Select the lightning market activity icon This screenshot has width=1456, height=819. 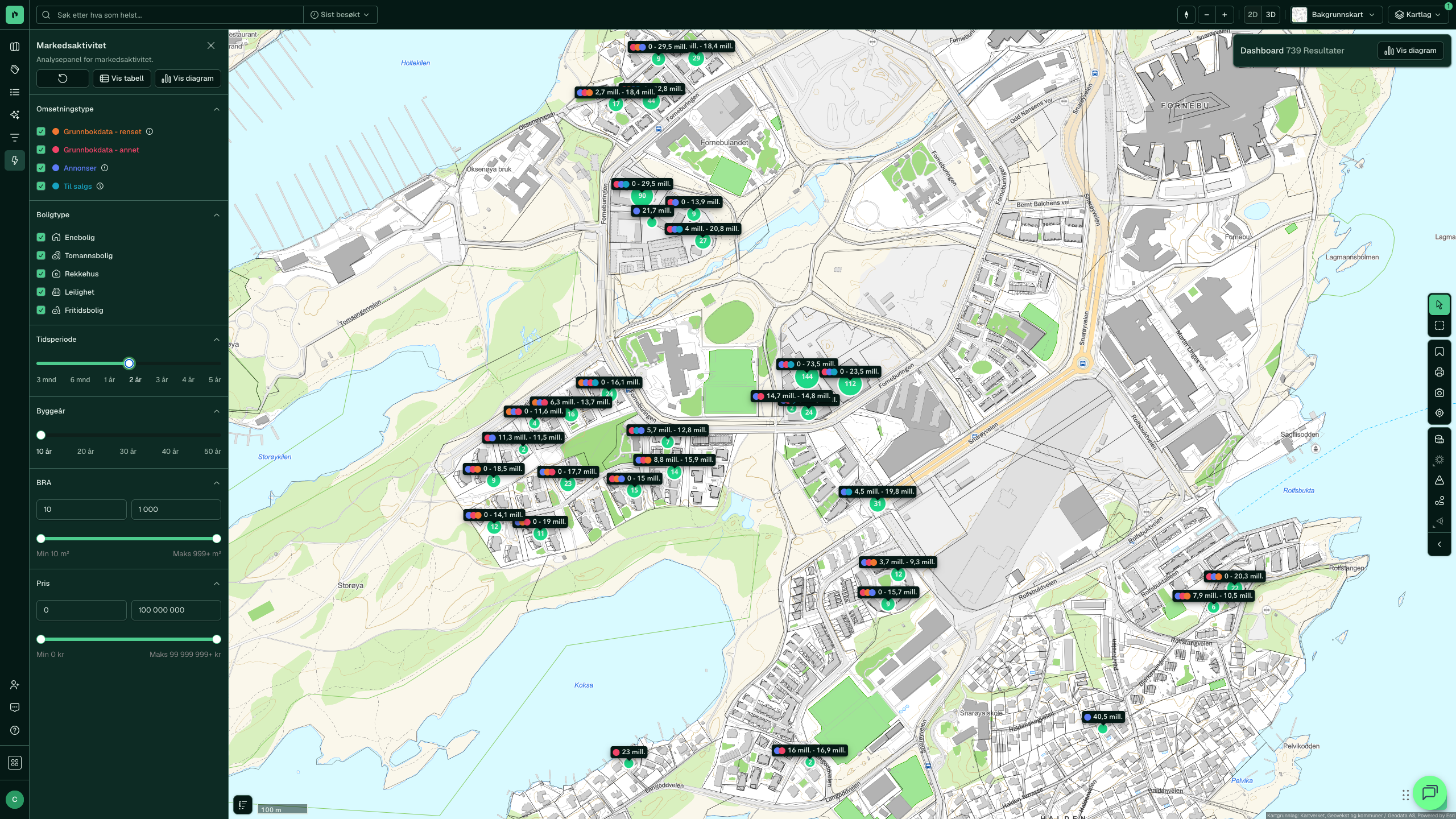coord(15,160)
